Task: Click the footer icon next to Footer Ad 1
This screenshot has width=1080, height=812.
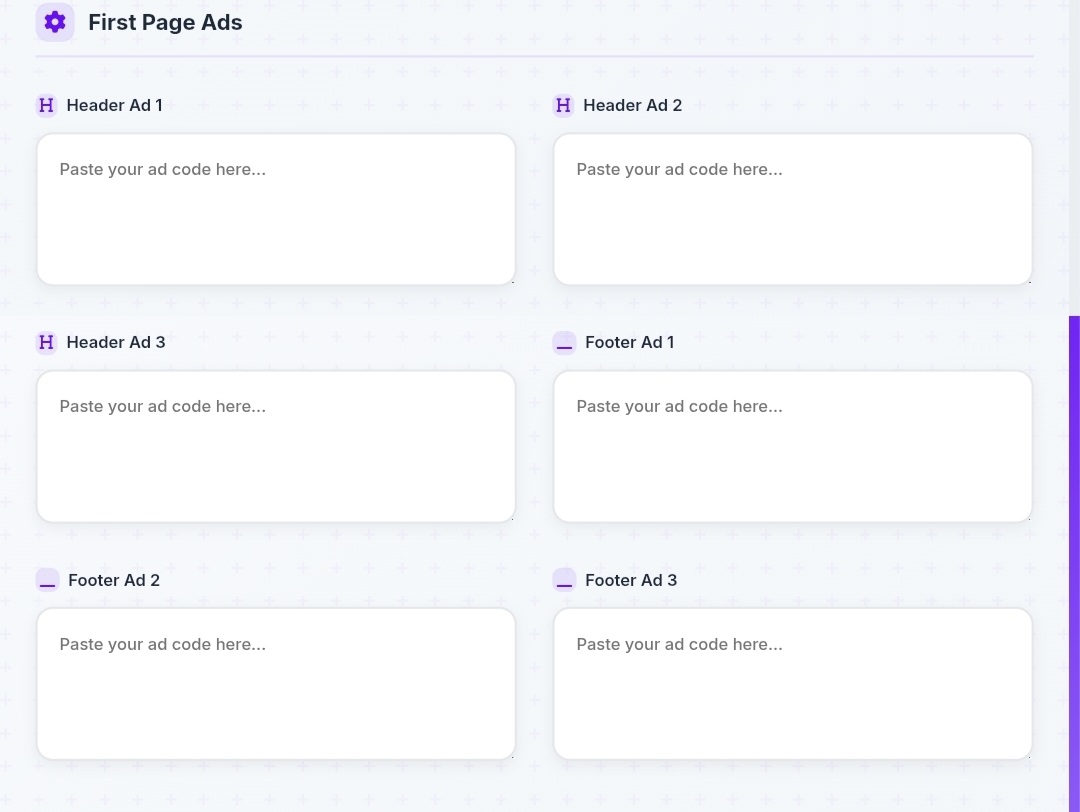Action: point(564,343)
